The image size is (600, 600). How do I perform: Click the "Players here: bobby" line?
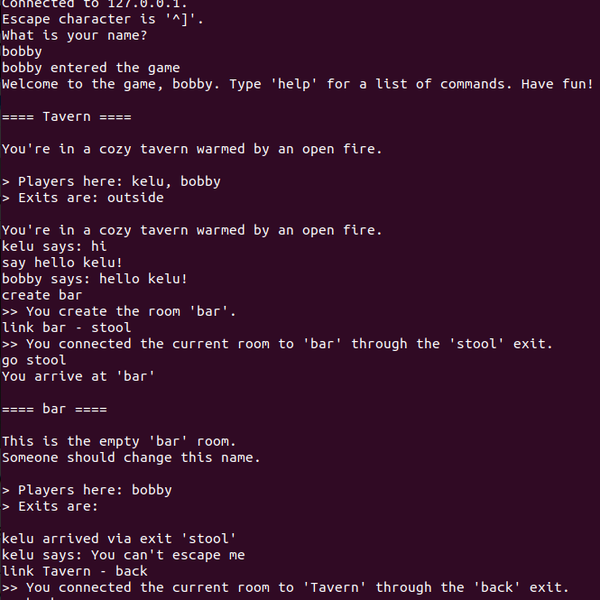point(95,490)
